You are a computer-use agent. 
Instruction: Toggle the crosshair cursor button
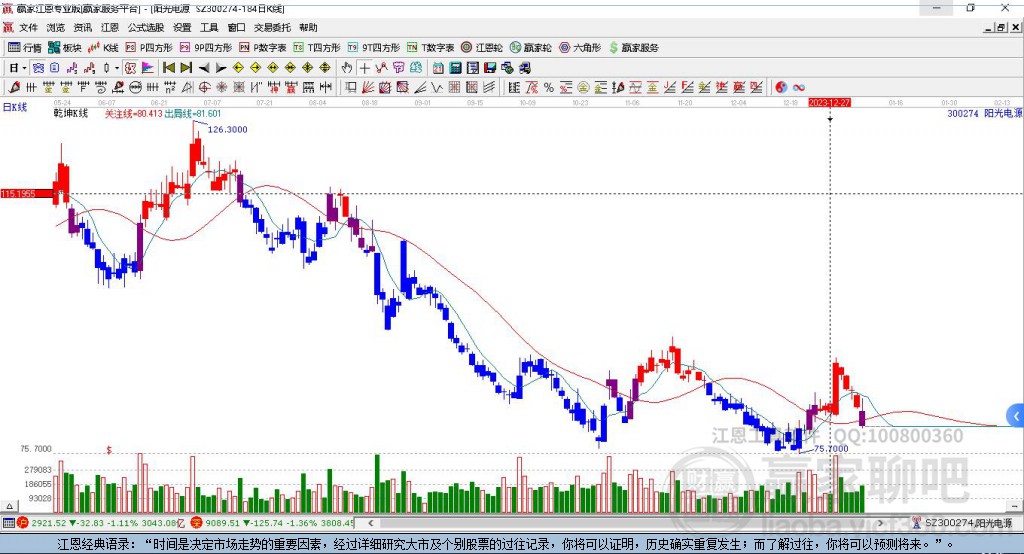tap(364, 68)
